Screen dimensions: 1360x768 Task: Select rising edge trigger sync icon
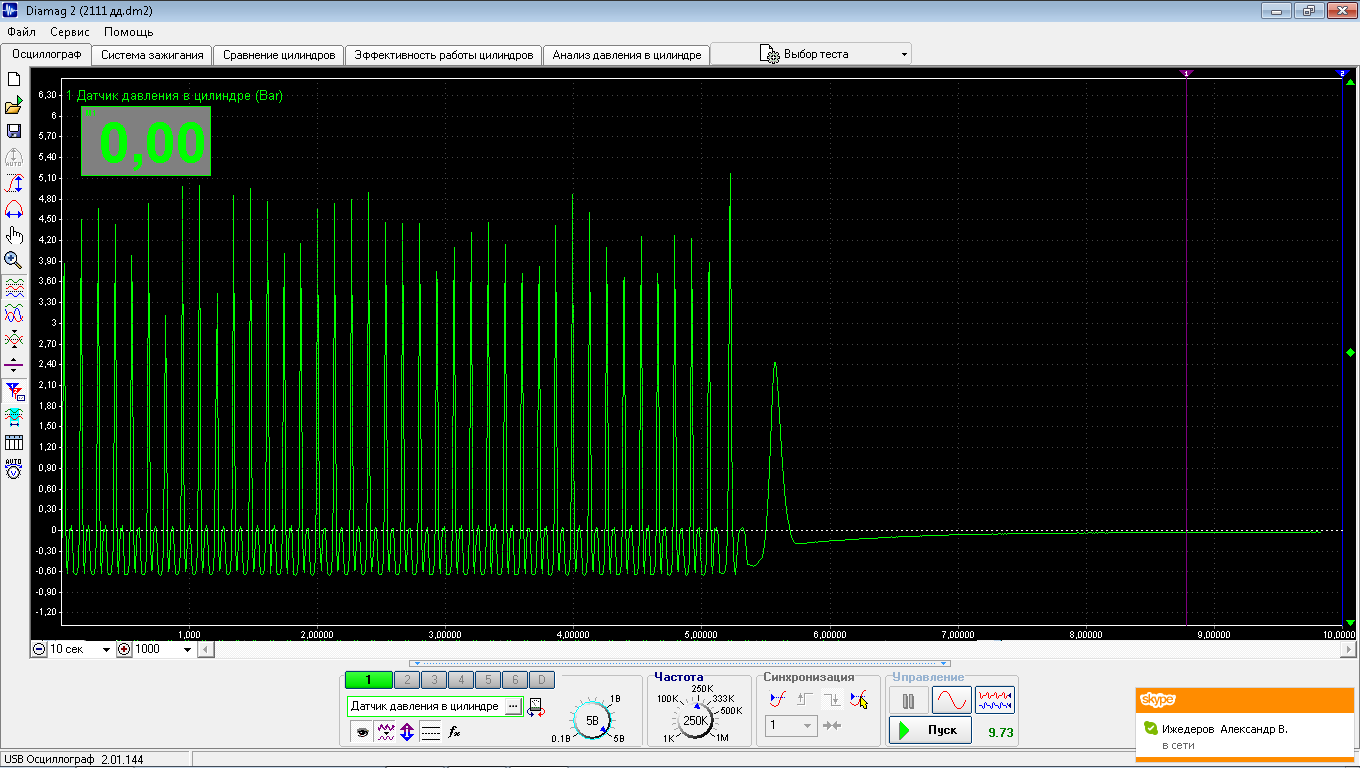779,699
